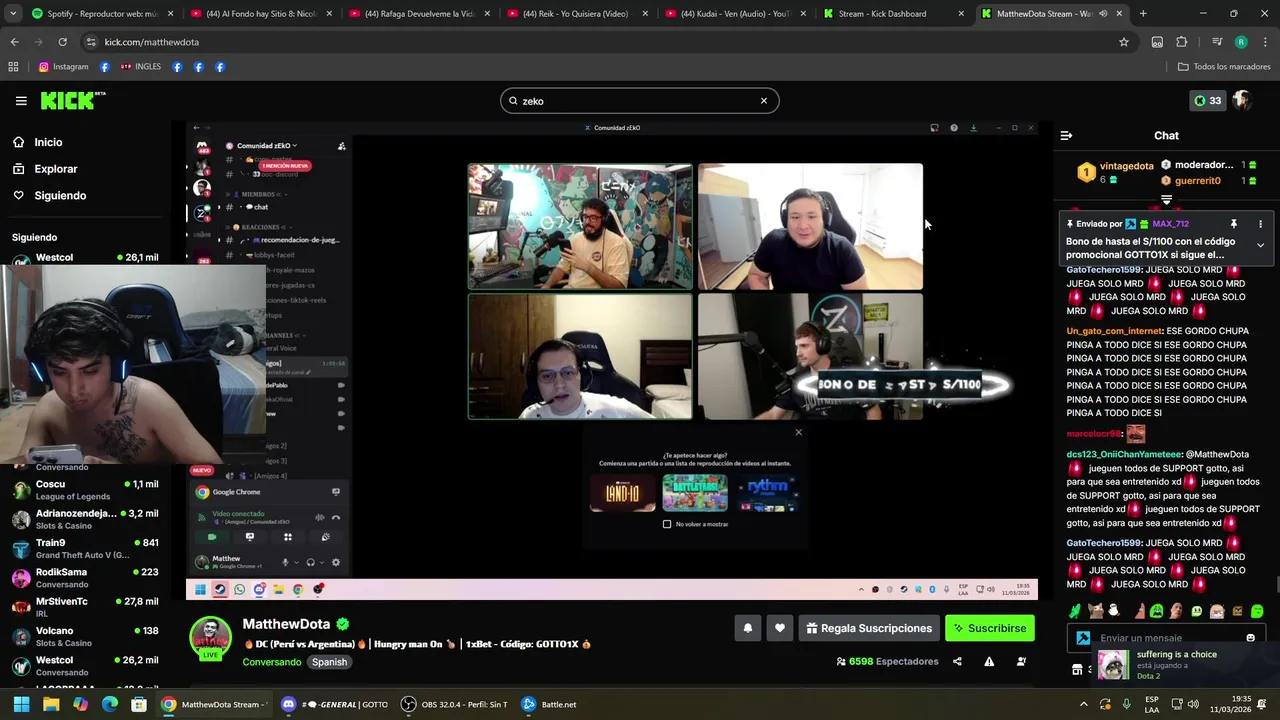
Task: Show hidden tray icons chevron
Action: 1083,704
